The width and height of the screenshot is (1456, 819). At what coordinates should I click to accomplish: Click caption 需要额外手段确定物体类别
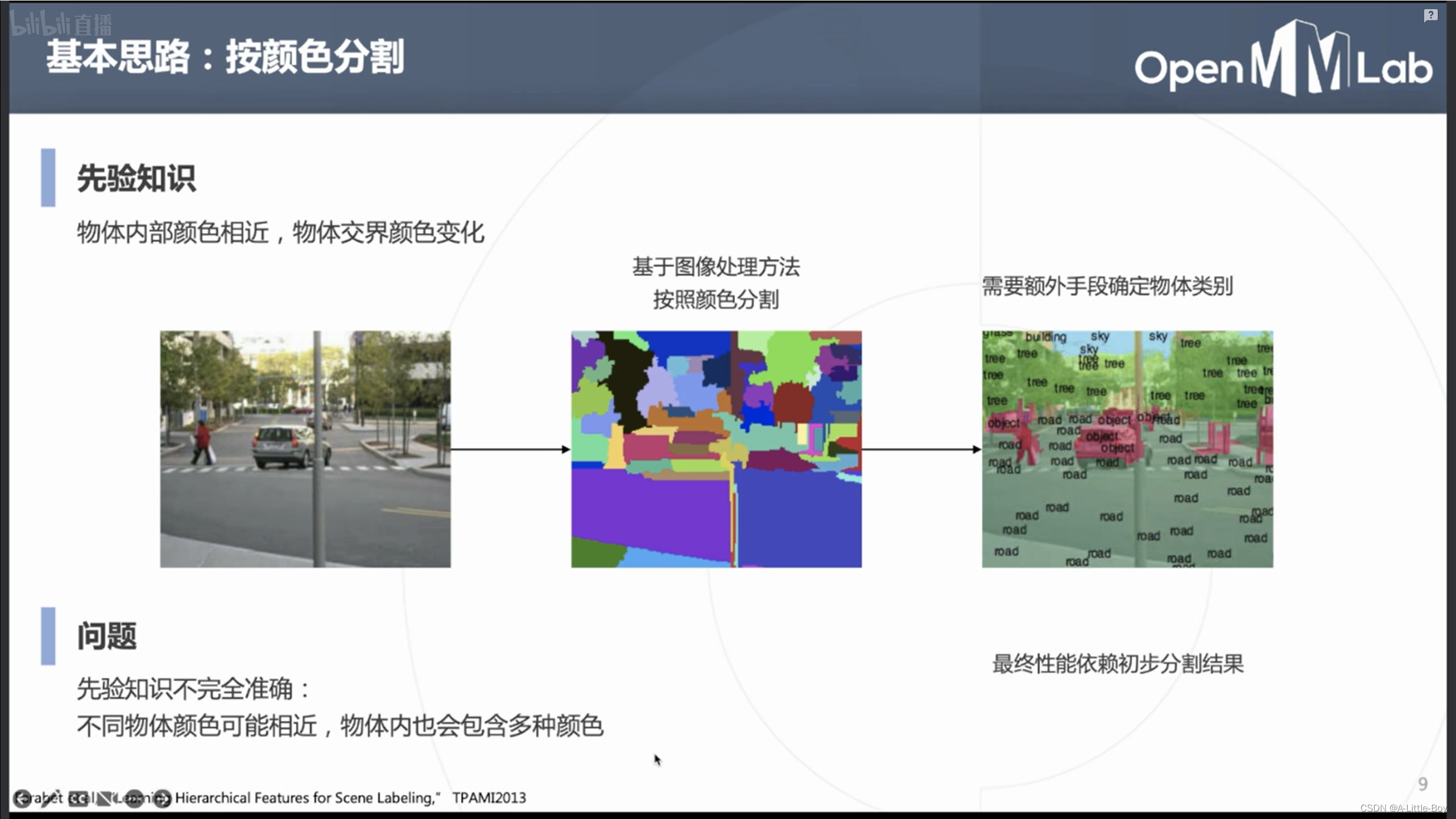[1107, 286]
